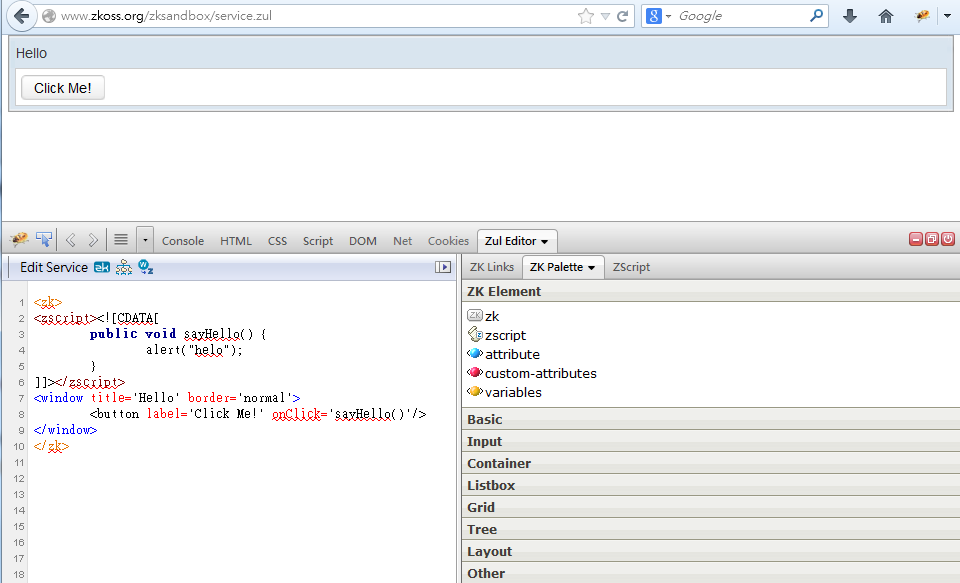Click the alert("helo"); code line
This screenshot has width=960, height=583.
point(194,350)
